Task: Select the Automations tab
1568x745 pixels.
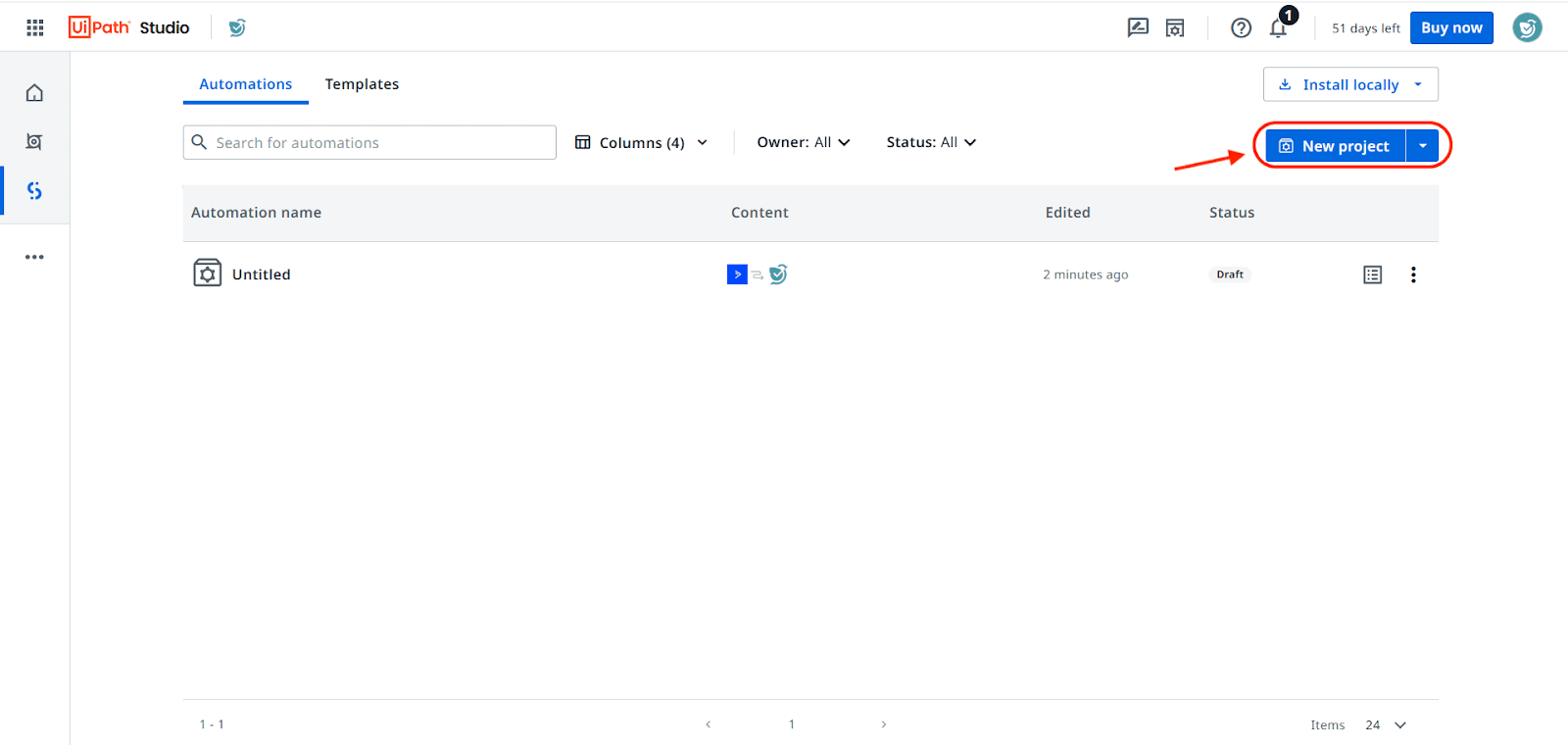Action: point(245,84)
